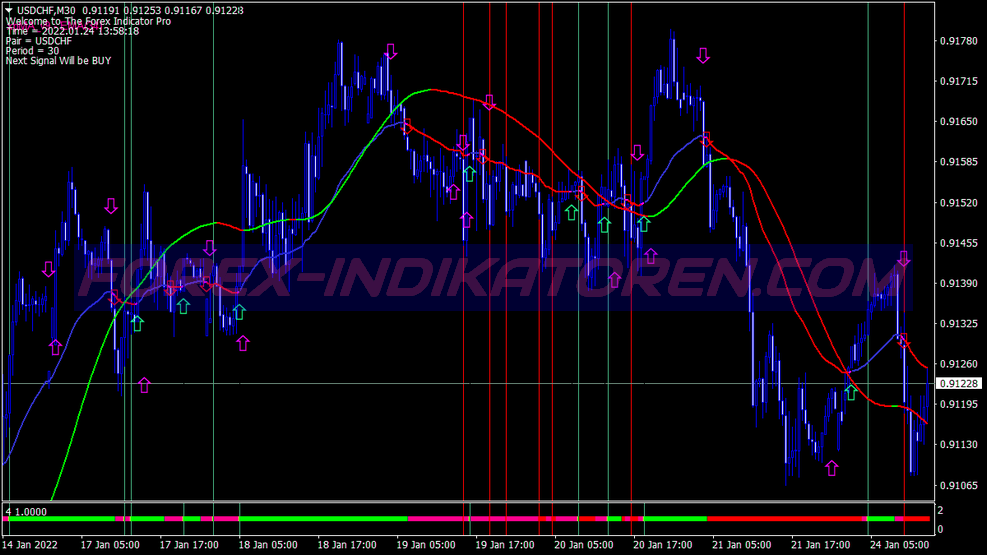
Task: Click the leftmost magenta down arrow on chart
Action: [x=48, y=269]
